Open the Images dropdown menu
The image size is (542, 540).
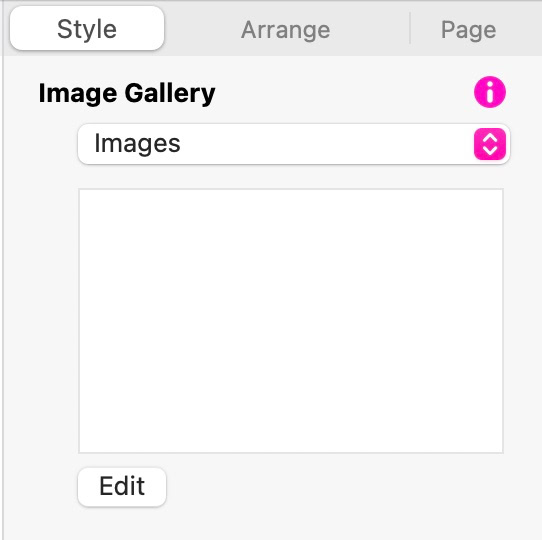(x=294, y=144)
